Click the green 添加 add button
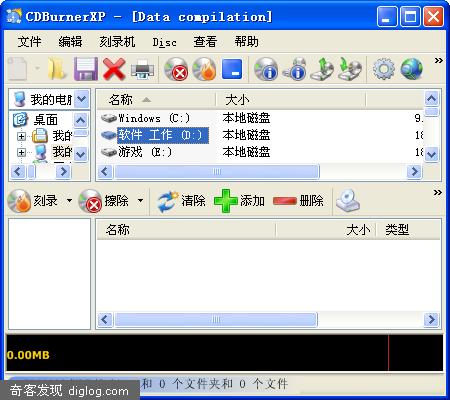 coord(239,201)
